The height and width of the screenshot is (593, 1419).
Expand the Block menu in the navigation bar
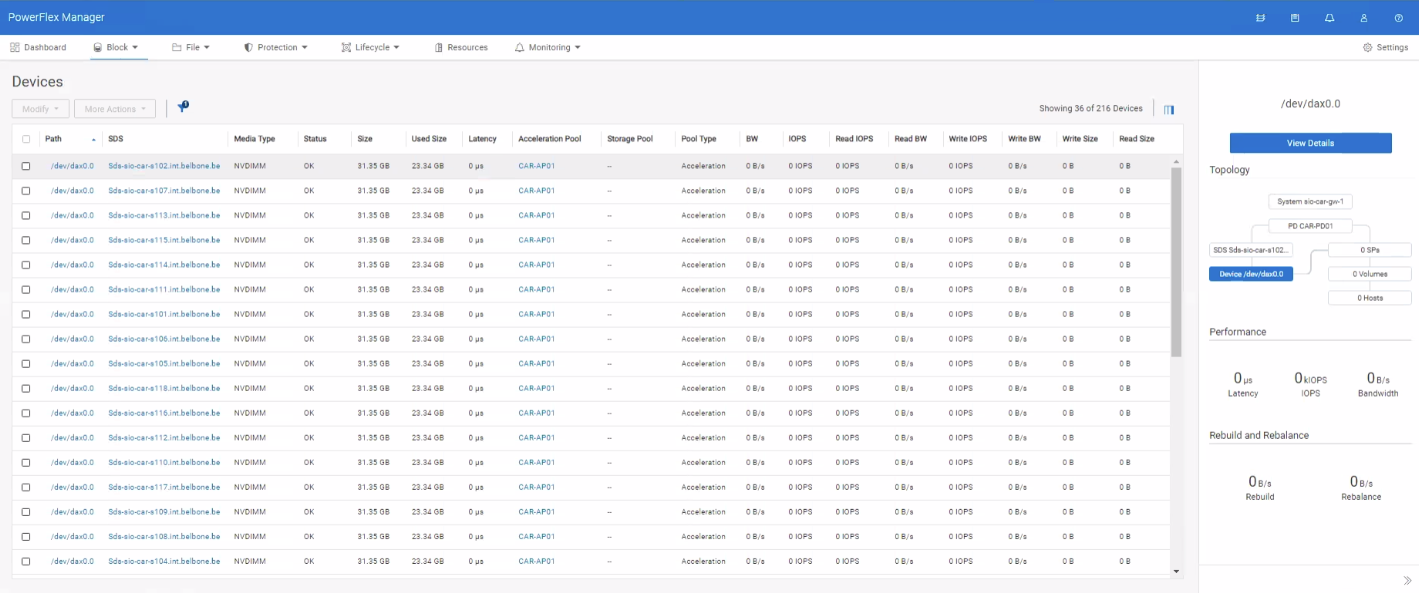click(x=116, y=46)
